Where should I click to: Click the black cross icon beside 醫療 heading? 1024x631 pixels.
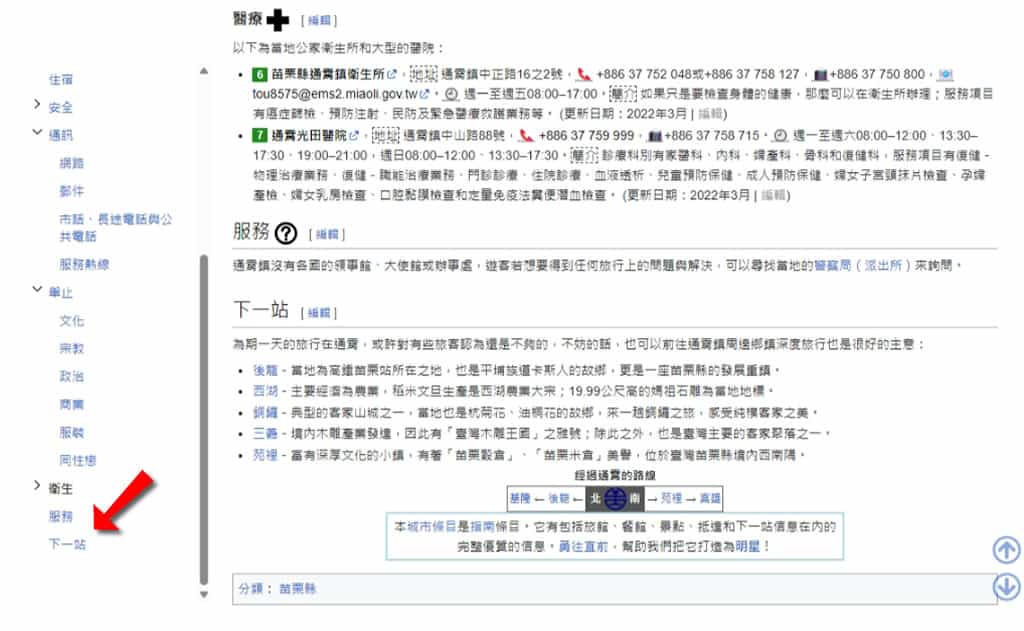tap(278, 20)
